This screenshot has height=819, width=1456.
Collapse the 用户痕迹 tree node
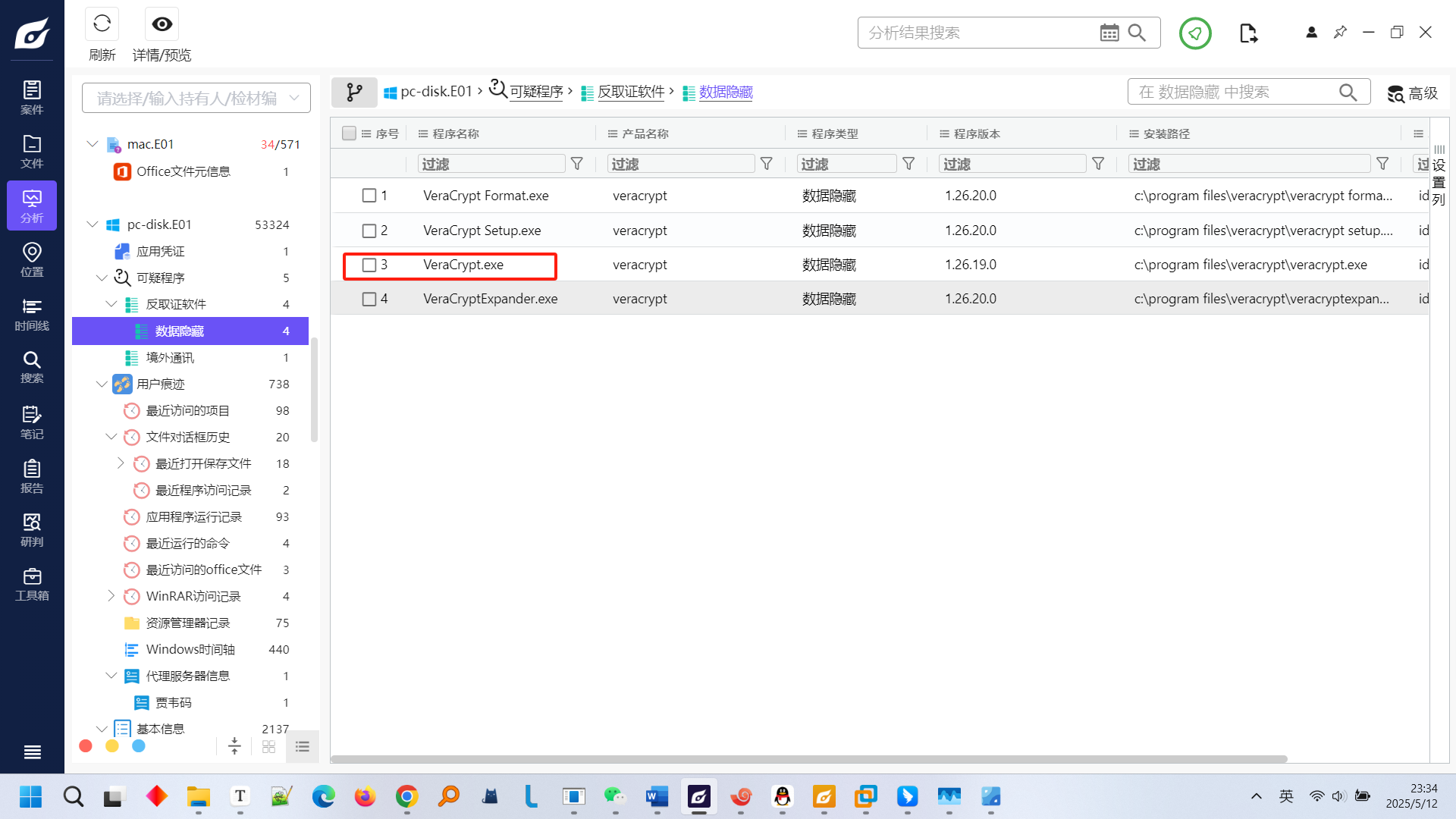pyautogui.click(x=102, y=384)
